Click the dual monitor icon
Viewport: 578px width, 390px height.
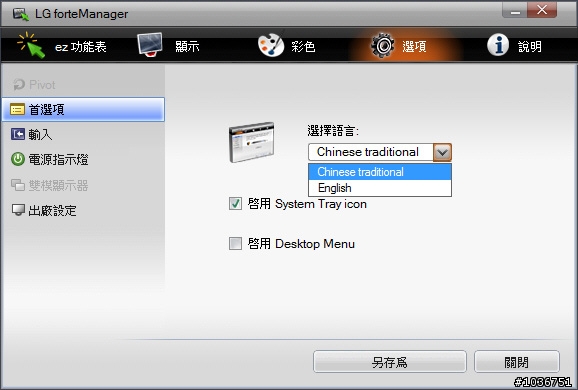[18, 185]
